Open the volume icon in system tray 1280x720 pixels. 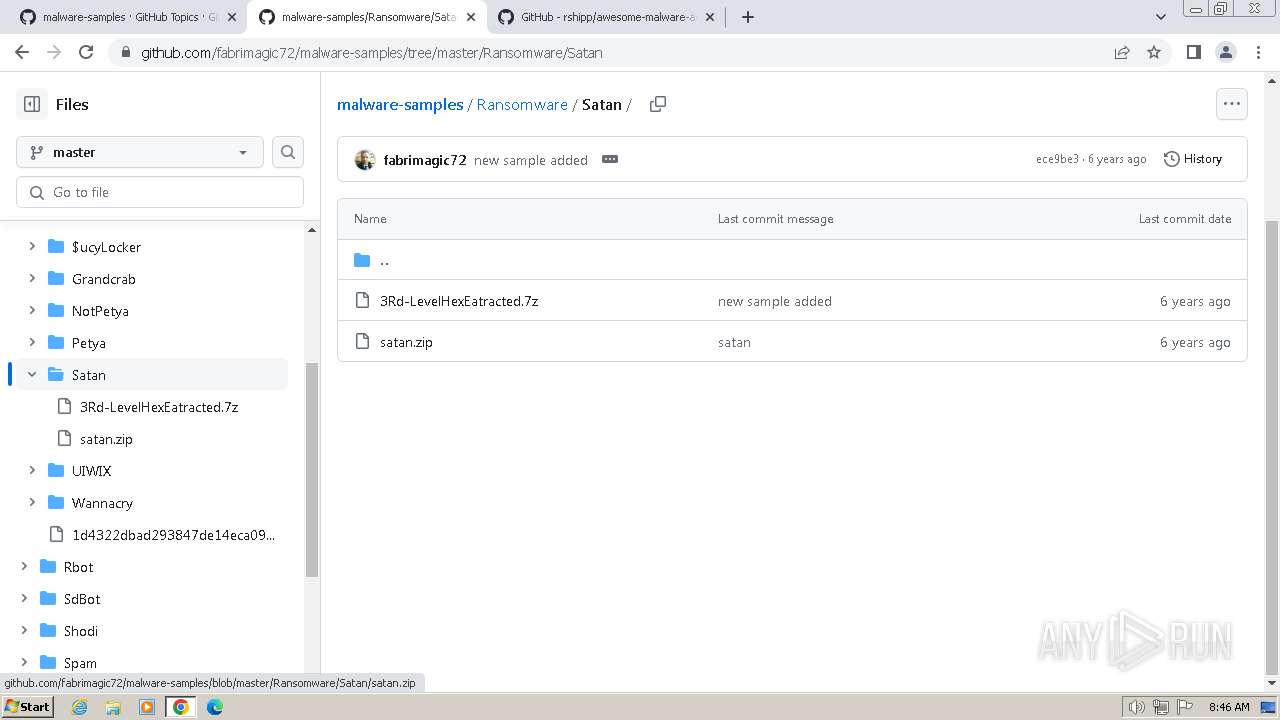tap(1137, 707)
